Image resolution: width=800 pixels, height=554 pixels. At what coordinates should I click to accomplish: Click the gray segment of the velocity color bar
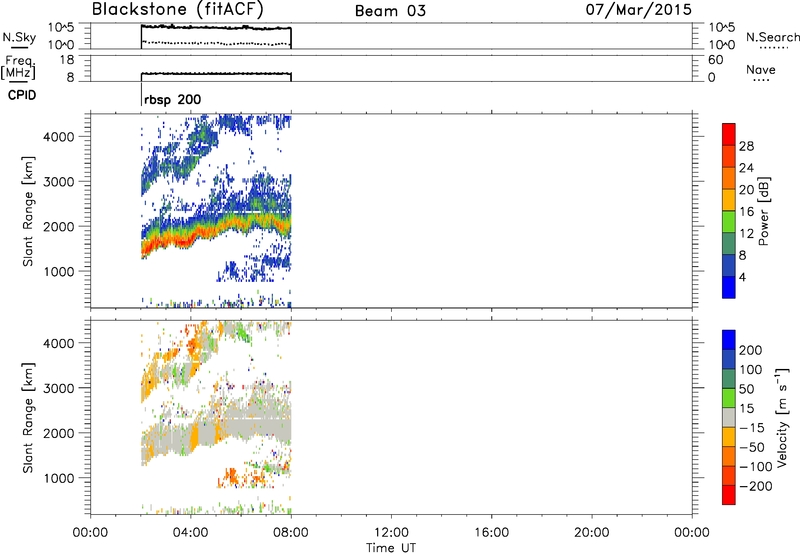pyautogui.click(x=729, y=417)
